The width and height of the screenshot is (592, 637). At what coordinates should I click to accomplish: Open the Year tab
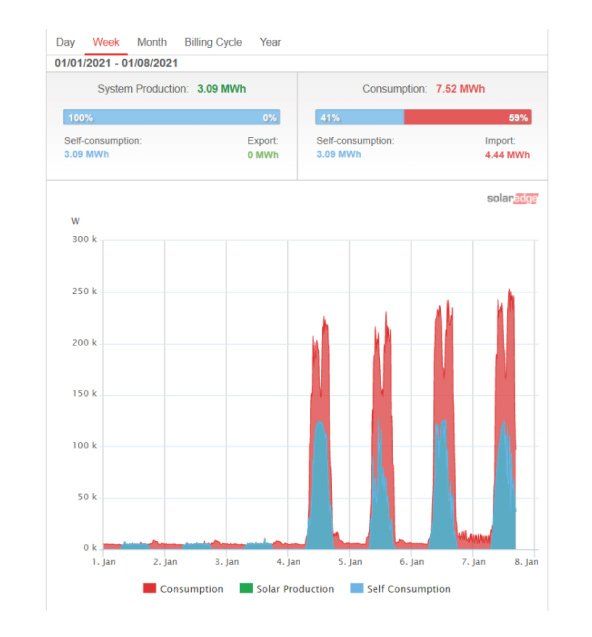pos(270,42)
